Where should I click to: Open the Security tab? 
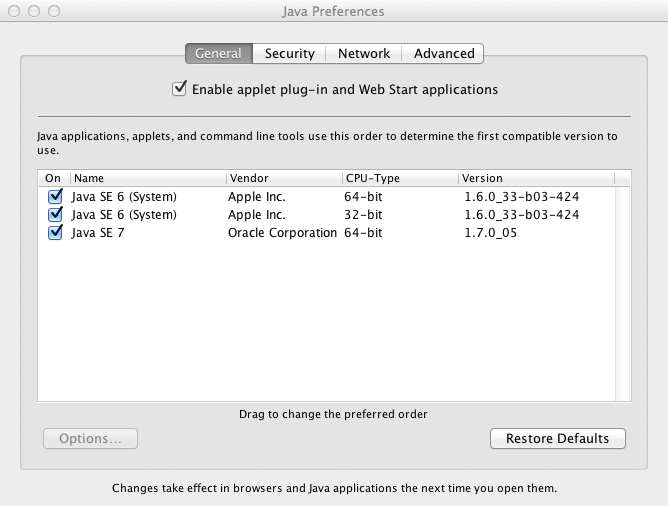click(x=289, y=53)
